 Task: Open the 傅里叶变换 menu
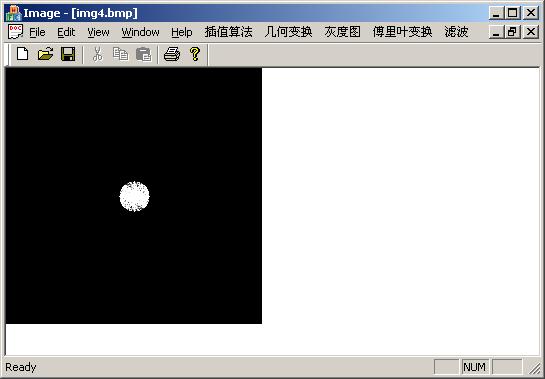tap(402, 32)
